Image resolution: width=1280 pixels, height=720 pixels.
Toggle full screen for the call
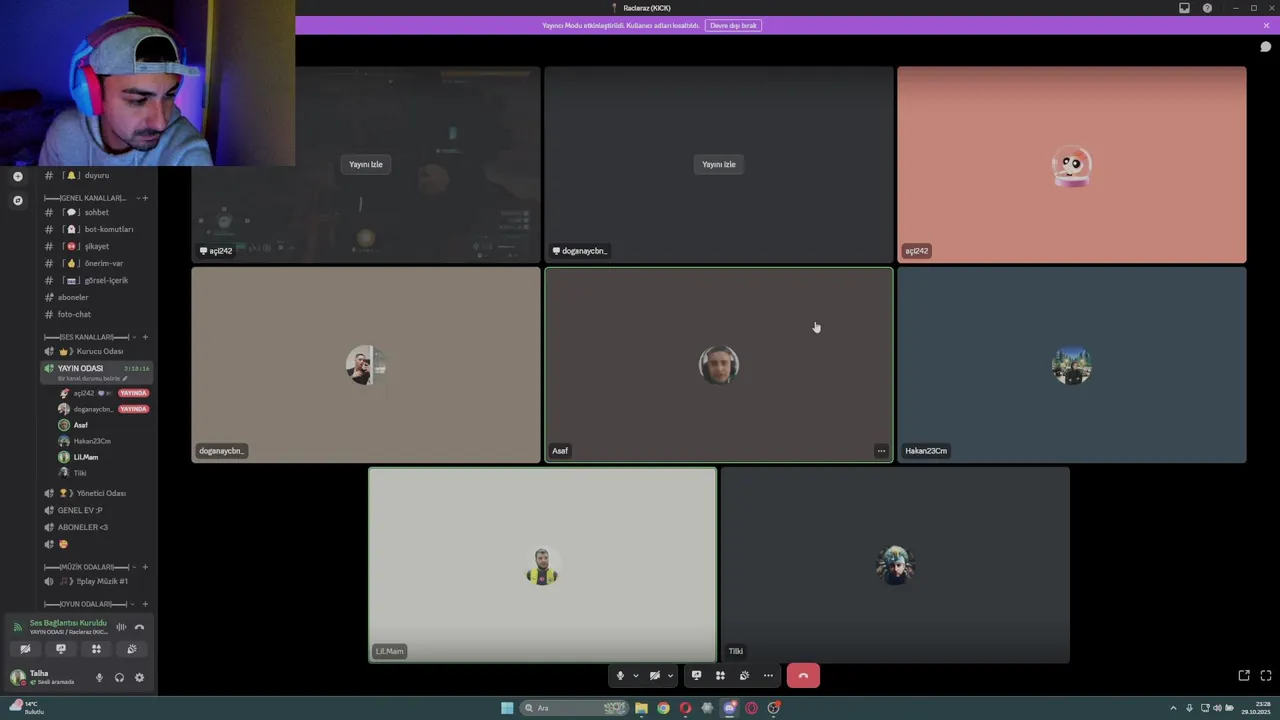click(1265, 676)
